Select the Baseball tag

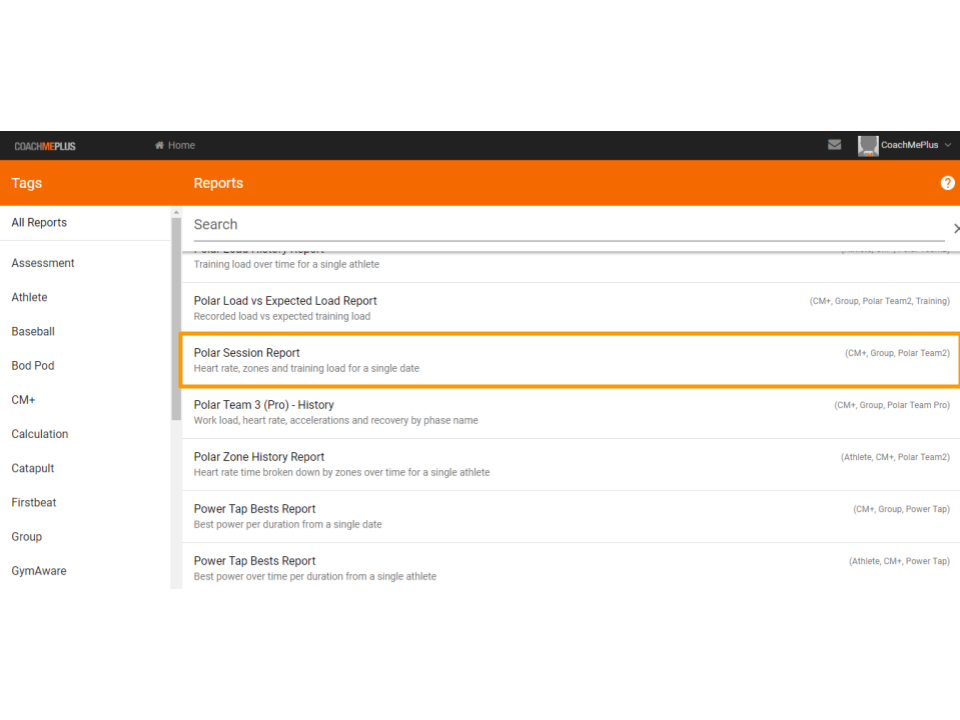(x=33, y=331)
